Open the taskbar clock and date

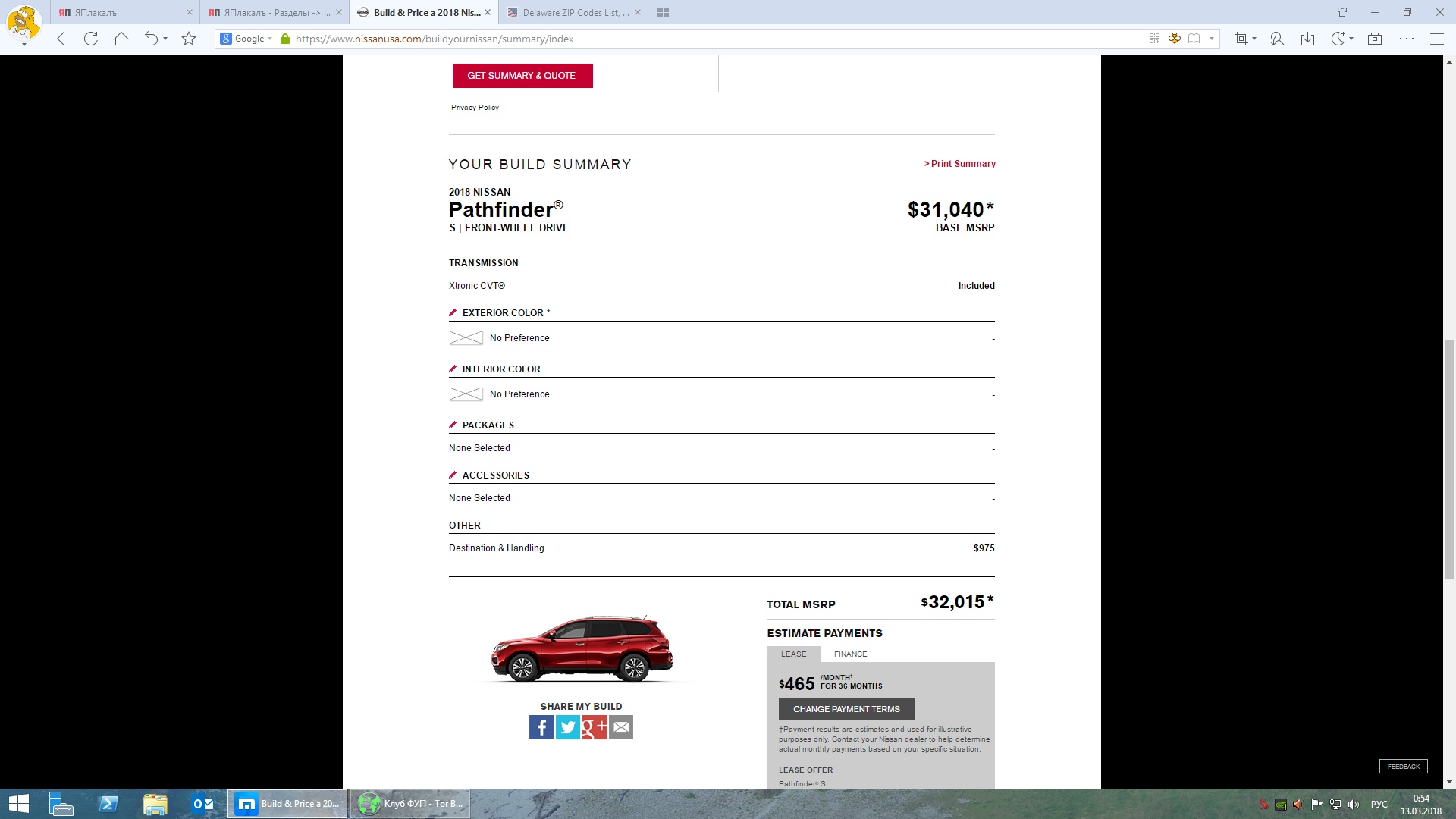tap(1421, 805)
